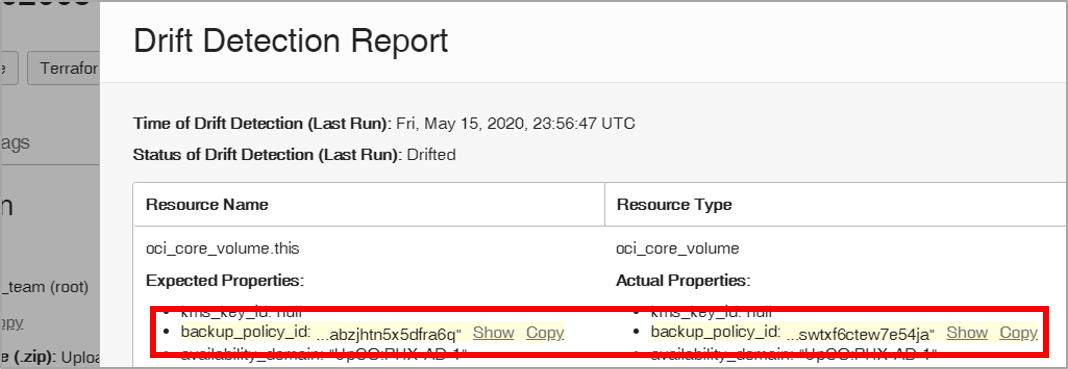Screen dimensions: 1068x369
Task: Click the Actual Properties heading
Action: click(x=683, y=280)
